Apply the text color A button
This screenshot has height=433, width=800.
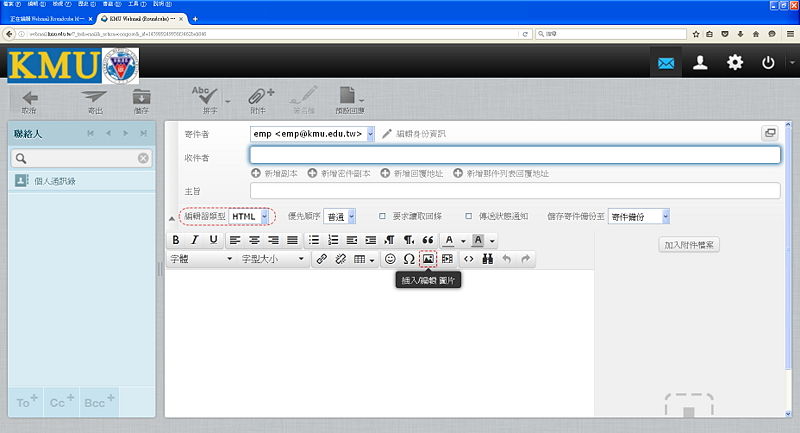point(449,240)
